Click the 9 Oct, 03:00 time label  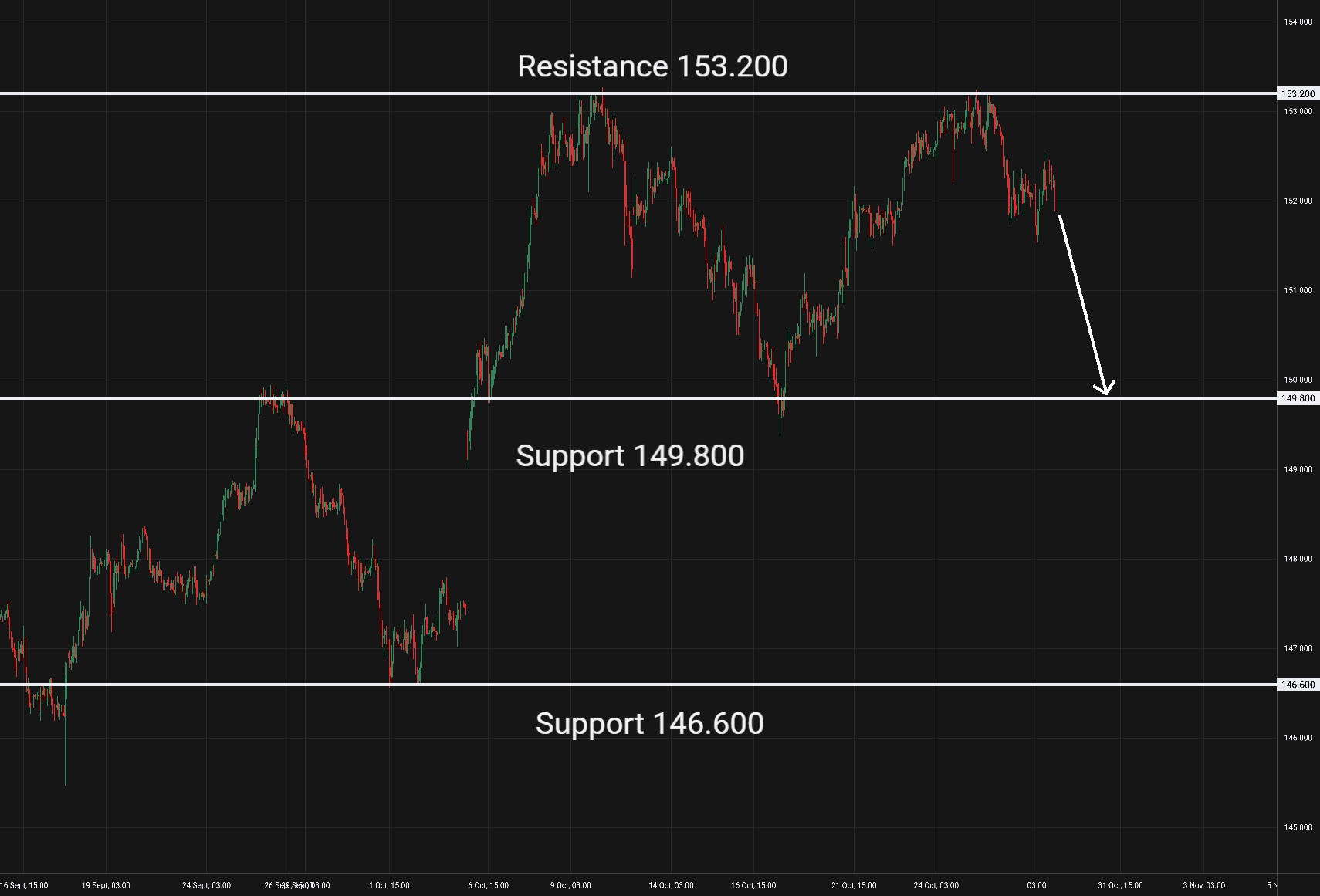[570, 885]
